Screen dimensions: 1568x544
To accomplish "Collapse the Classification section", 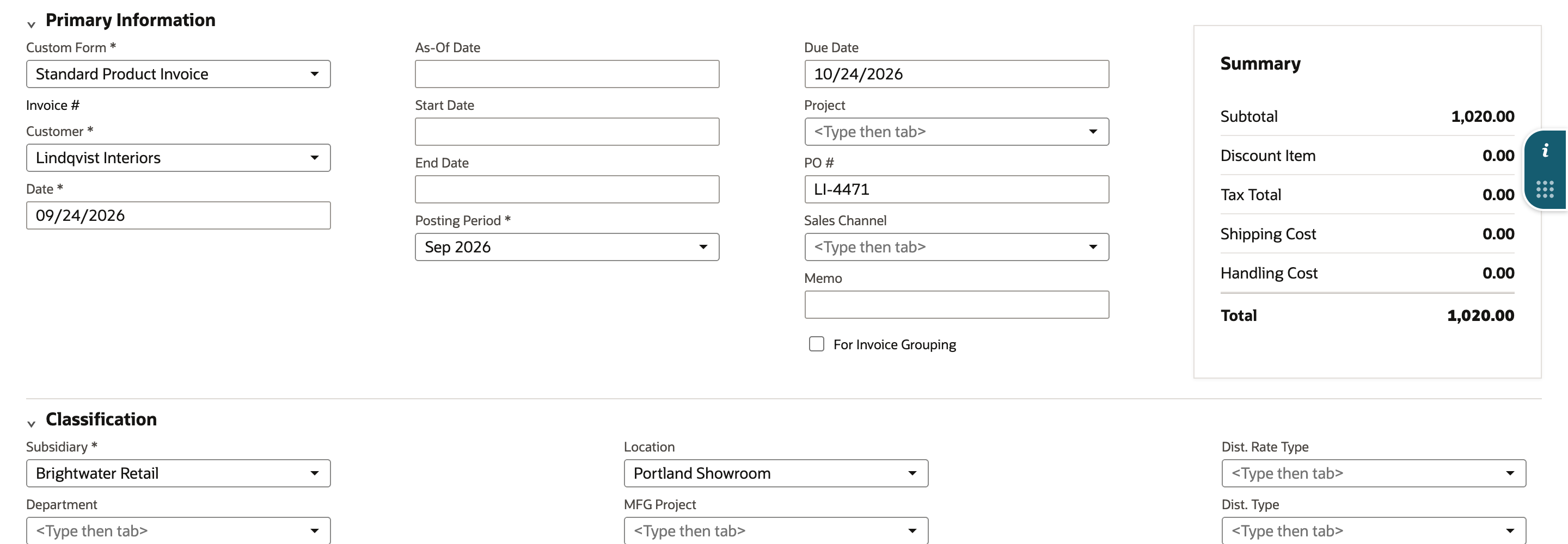I will coord(31,424).
